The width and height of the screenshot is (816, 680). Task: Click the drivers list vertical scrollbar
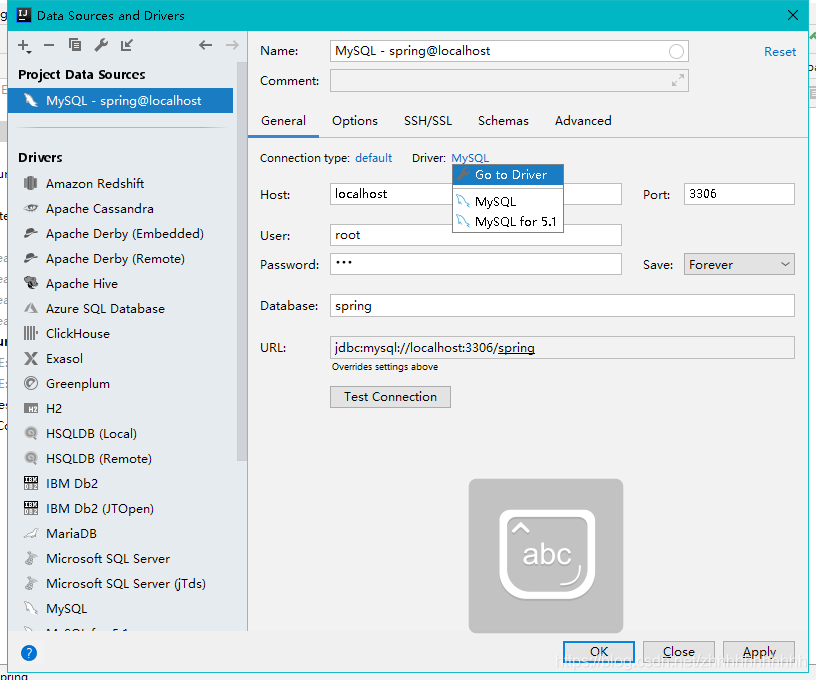241,260
